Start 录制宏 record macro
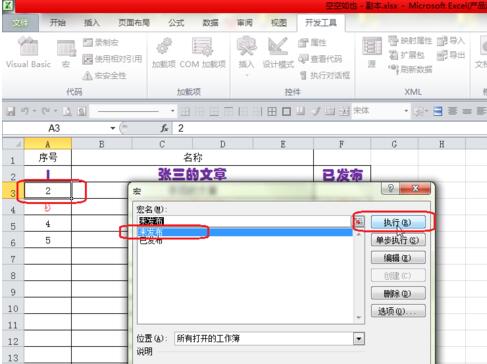This screenshot has height=364, width=487. [x=100, y=42]
